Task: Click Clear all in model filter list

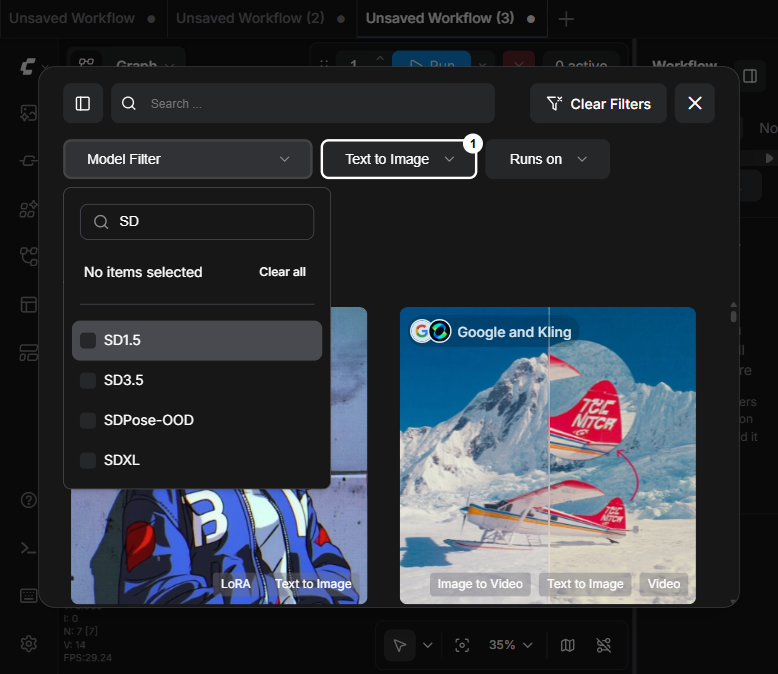Action: (282, 272)
